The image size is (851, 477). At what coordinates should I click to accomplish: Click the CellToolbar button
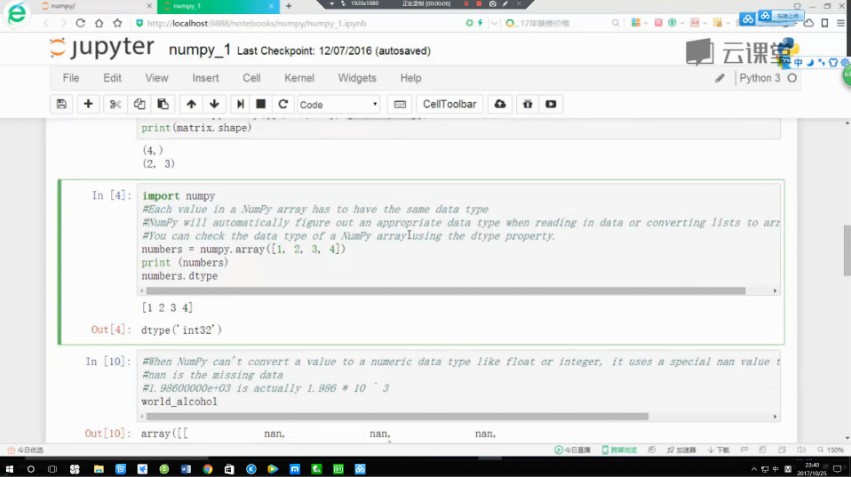tap(449, 104)
